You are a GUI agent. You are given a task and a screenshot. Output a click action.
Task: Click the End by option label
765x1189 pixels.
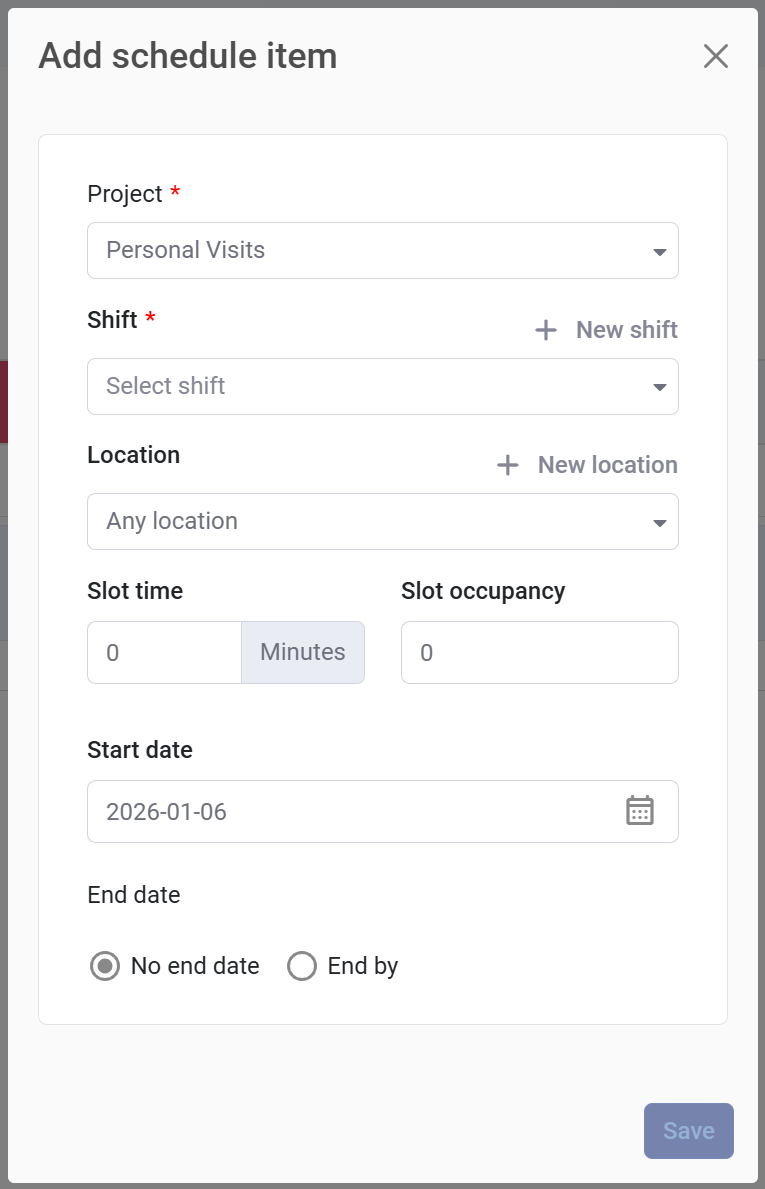point(363,966)
